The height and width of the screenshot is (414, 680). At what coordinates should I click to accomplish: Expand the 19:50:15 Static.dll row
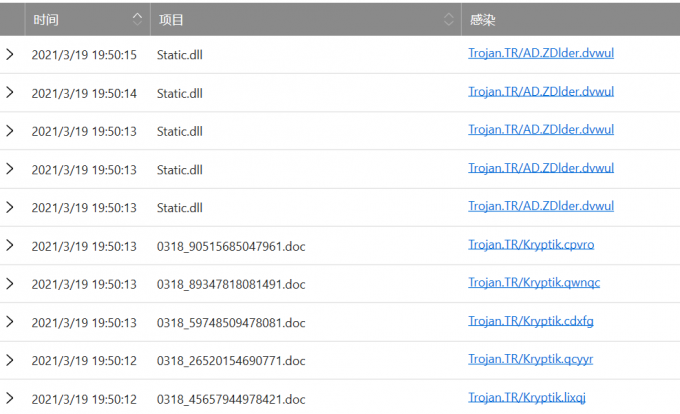tap(10, 54)
